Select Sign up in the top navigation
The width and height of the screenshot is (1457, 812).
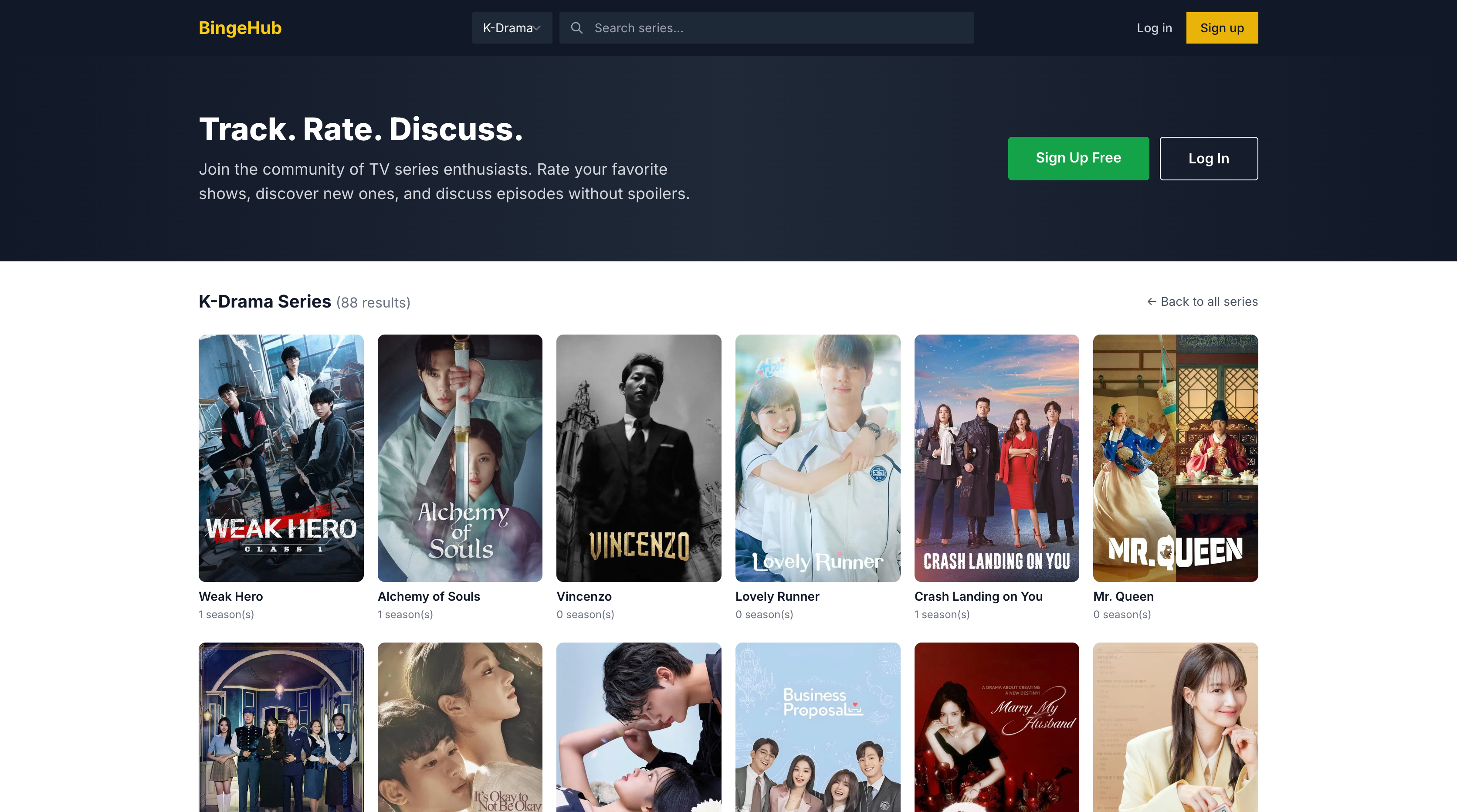coord(1222,28)
